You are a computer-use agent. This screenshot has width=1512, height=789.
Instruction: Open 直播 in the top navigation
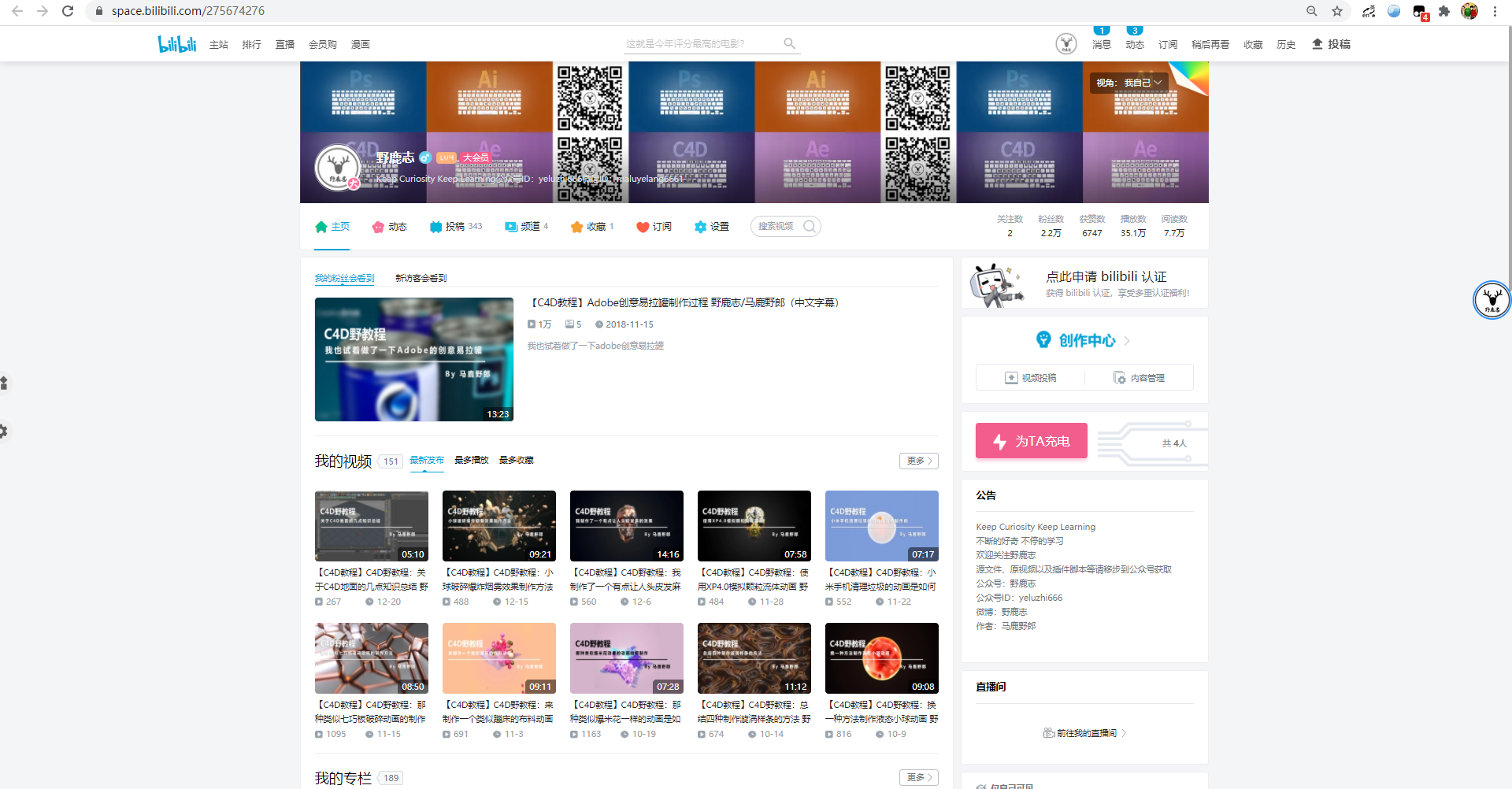tap(285, 45)
